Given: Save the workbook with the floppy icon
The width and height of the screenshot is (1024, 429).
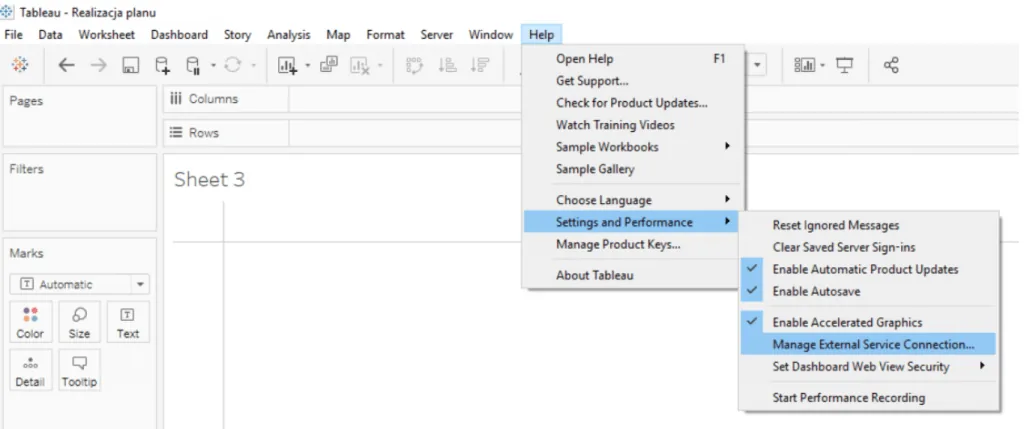Looking at the screenshot, I should 130,65.
